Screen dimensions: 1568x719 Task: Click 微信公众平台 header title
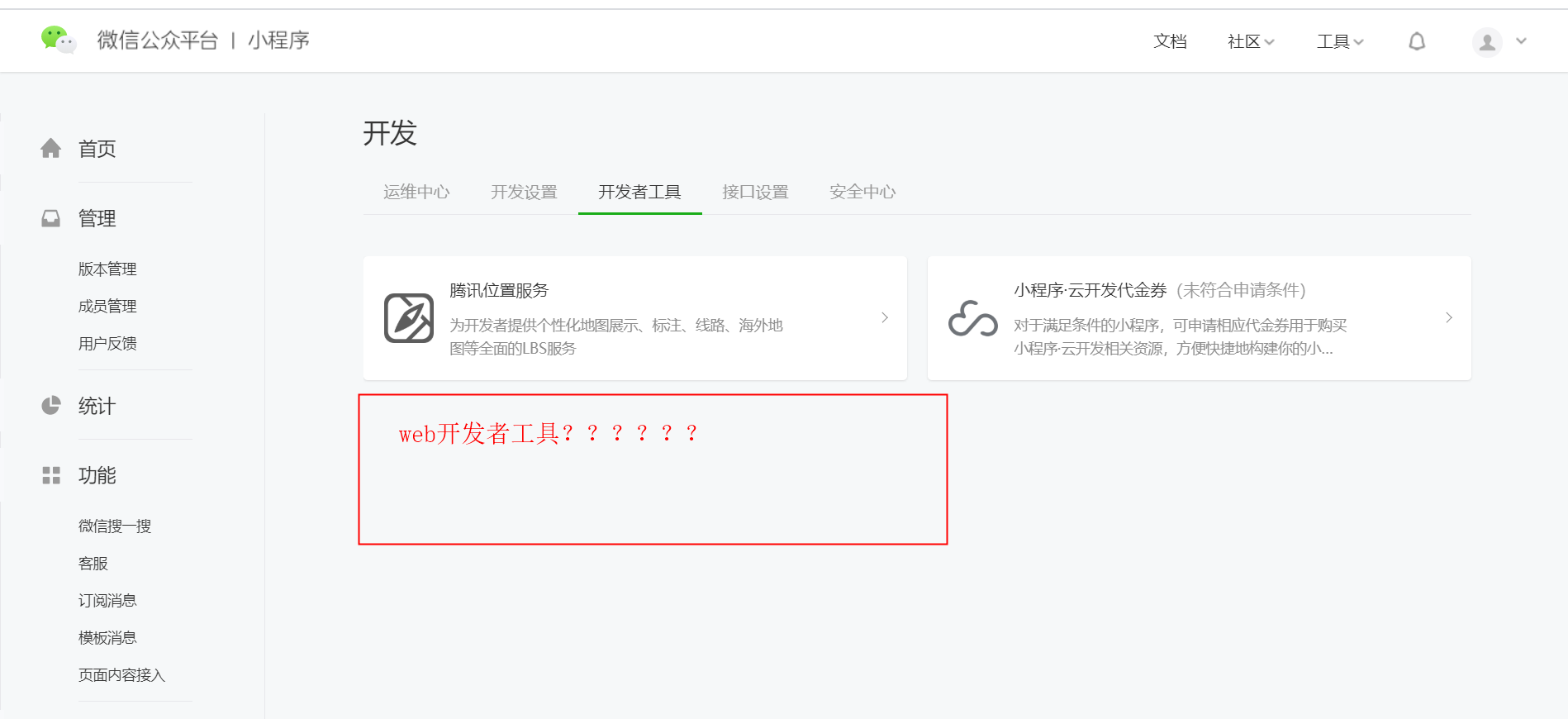click(158, 40)
